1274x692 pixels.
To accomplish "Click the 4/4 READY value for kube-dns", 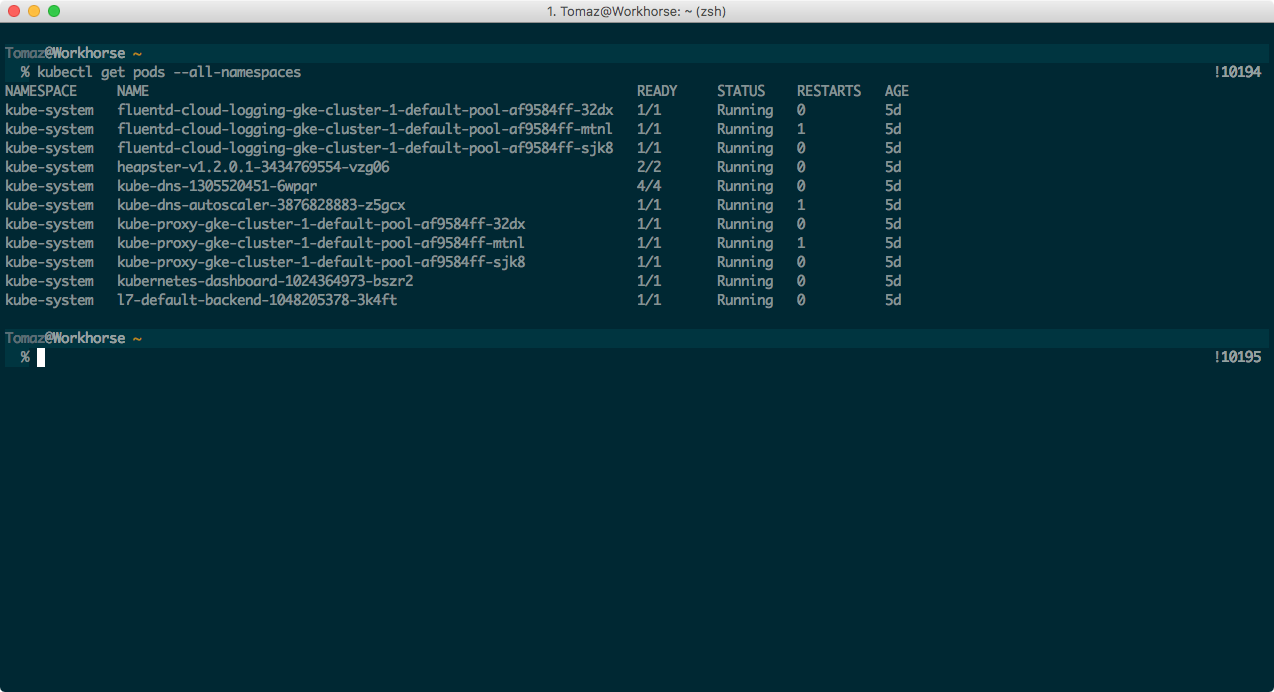I will pos(649,186).
